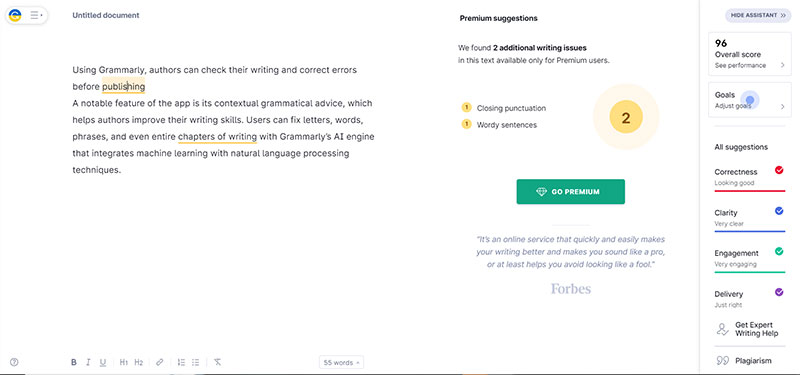Screen dimensions: 800x375
Task: Open the Plagiarism checker
Action: pyautogui.click(x=744, y=361)
